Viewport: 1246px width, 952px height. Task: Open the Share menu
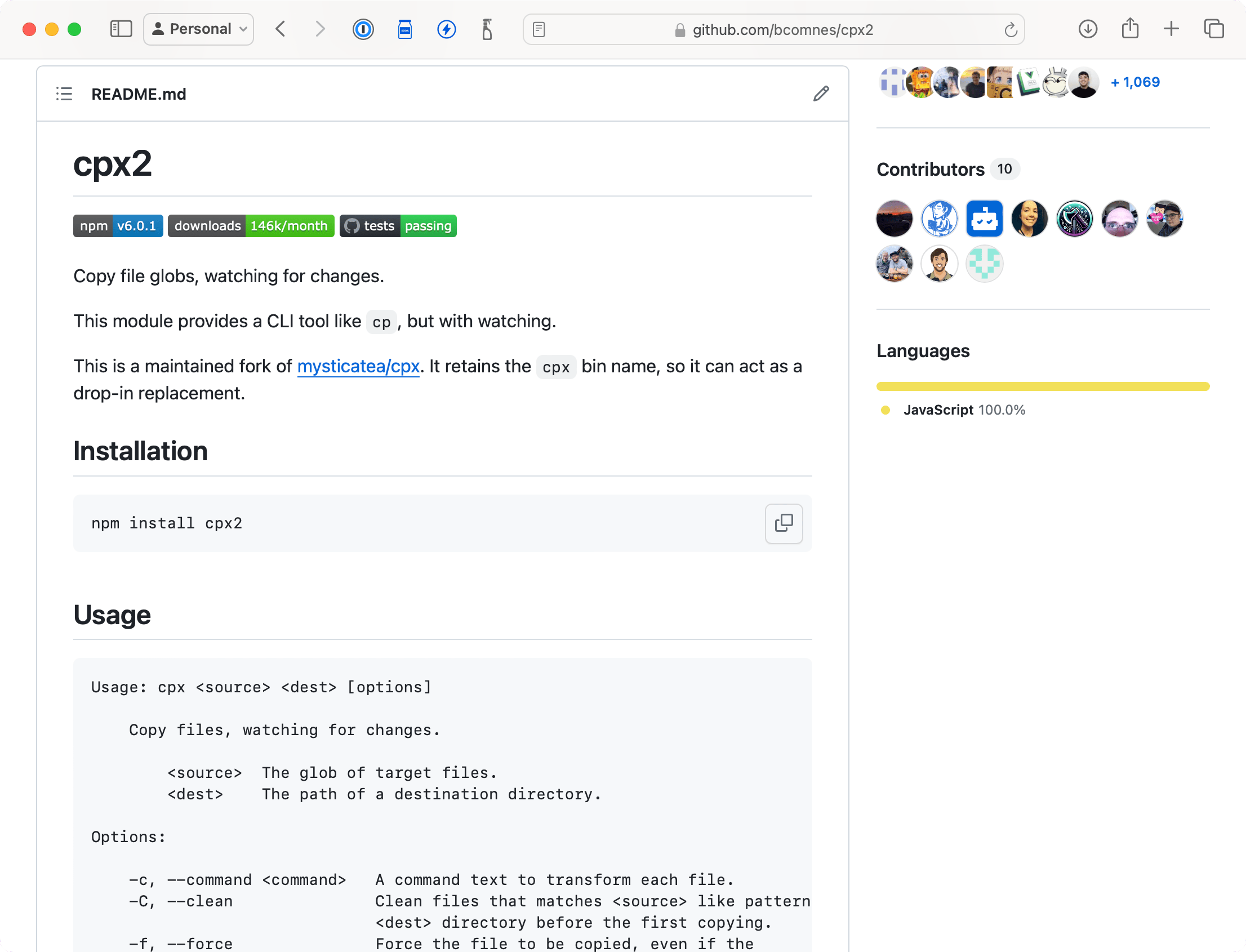click(1130, 28)
